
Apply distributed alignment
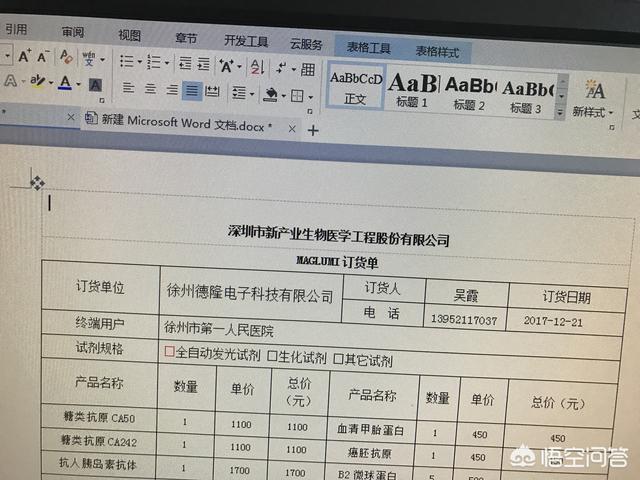pos(212,91)
